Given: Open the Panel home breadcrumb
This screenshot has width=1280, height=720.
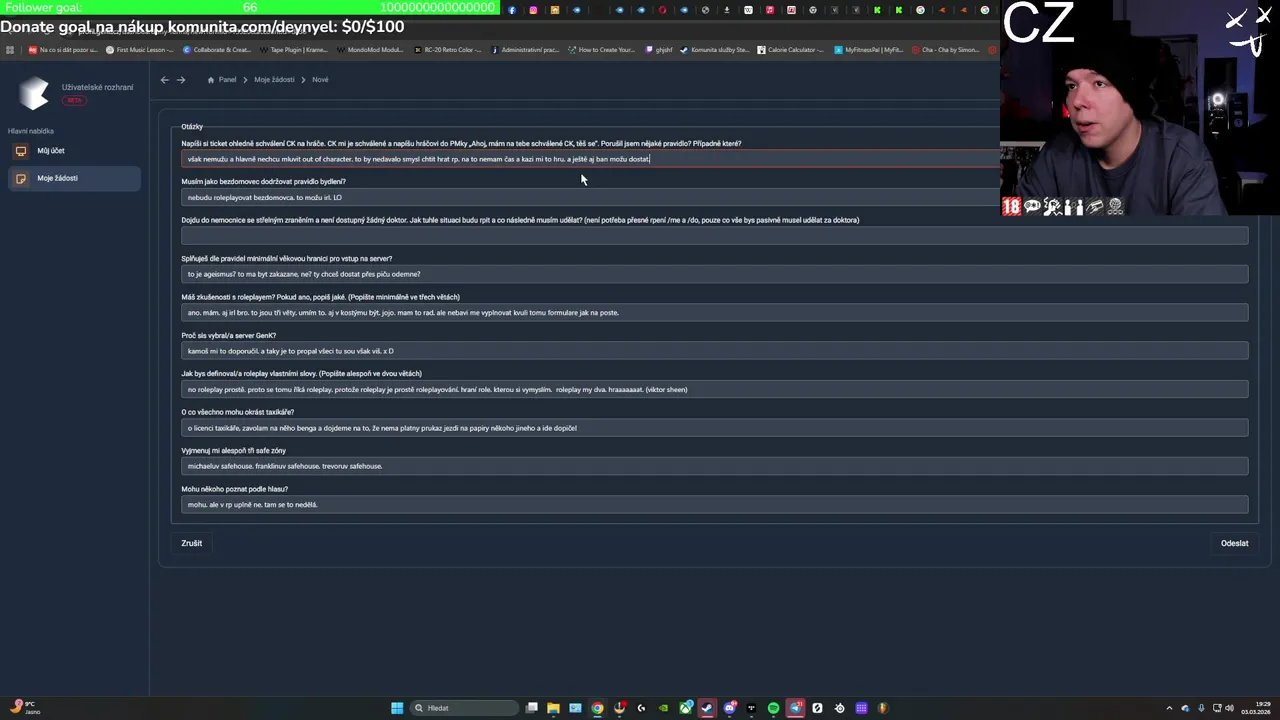Looking at the screenshot, I should coord(222,80).
